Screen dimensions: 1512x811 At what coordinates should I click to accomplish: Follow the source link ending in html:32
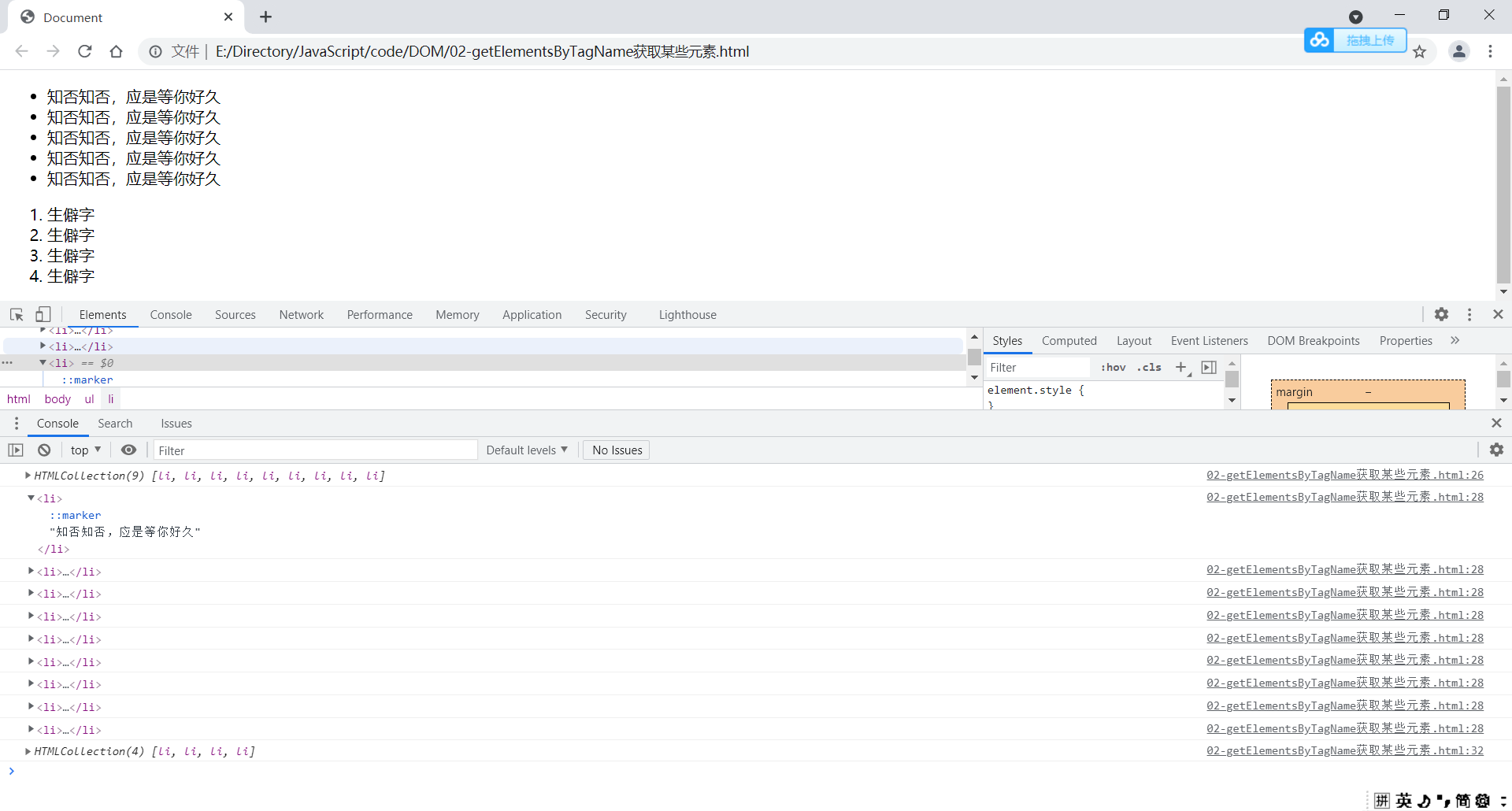pyautogui.click(x=1344, y=750)
